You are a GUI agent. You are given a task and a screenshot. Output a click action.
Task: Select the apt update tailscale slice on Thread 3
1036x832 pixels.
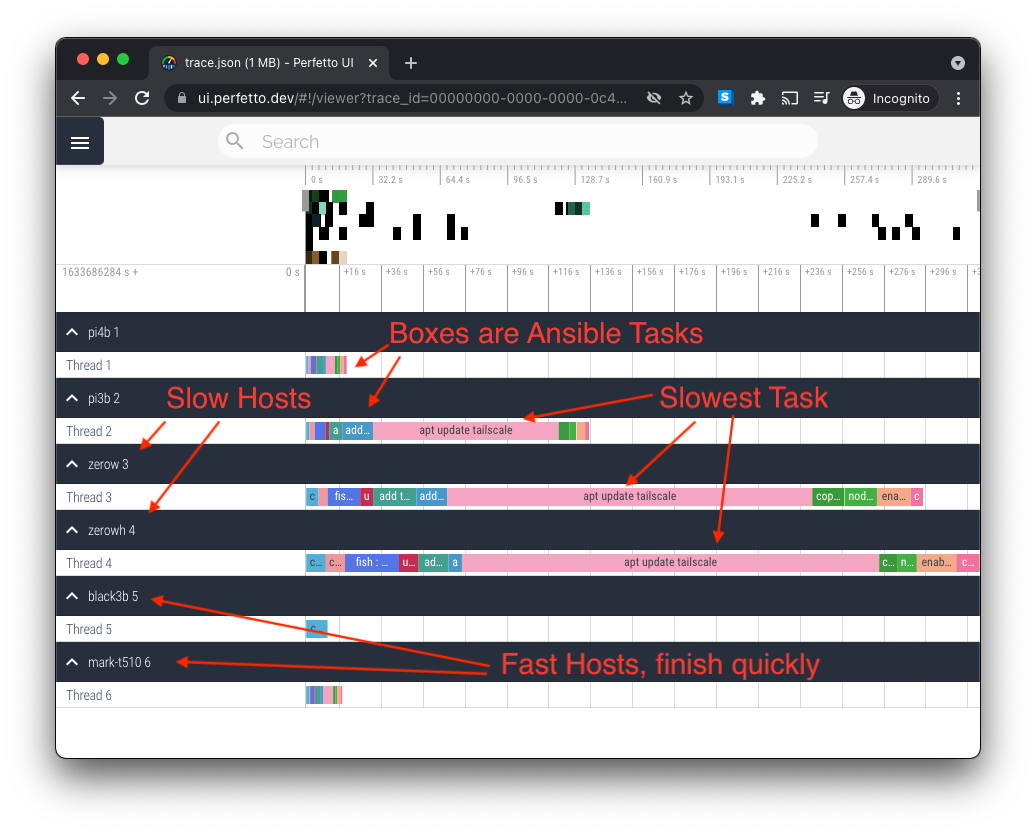coord(628,496)
